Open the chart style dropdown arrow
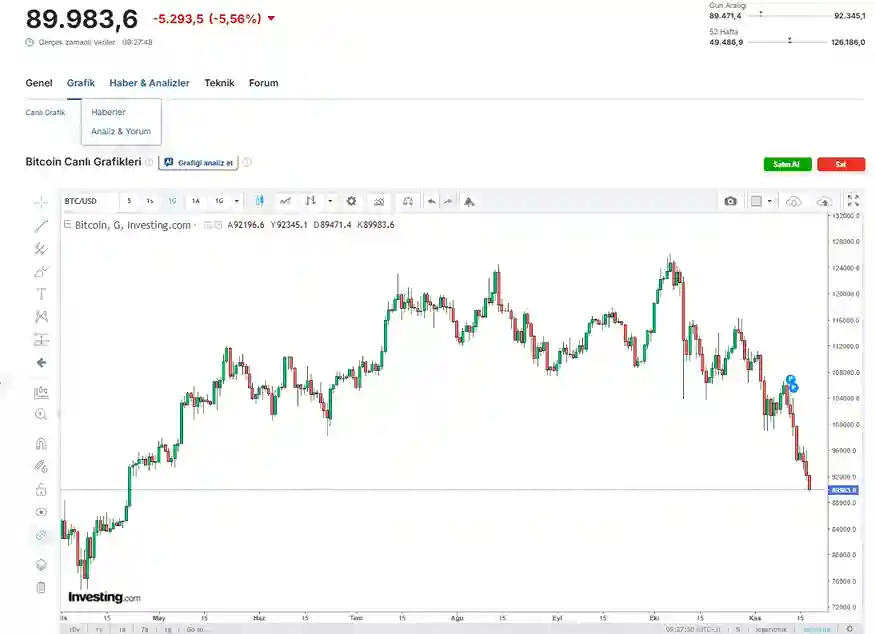875x634 pixels. point(330,201)
